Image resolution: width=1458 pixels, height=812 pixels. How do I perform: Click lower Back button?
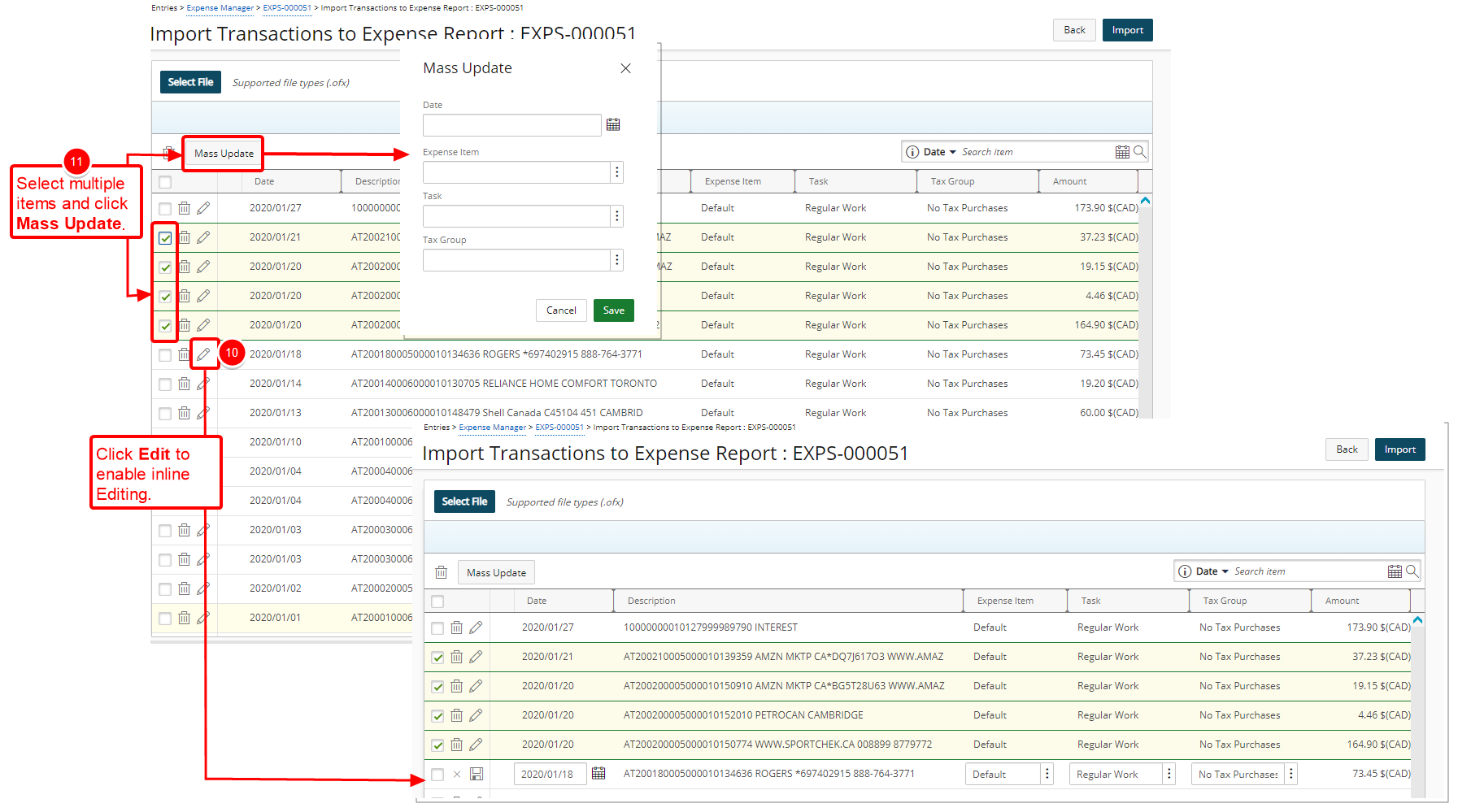(x=1347, y=449)
